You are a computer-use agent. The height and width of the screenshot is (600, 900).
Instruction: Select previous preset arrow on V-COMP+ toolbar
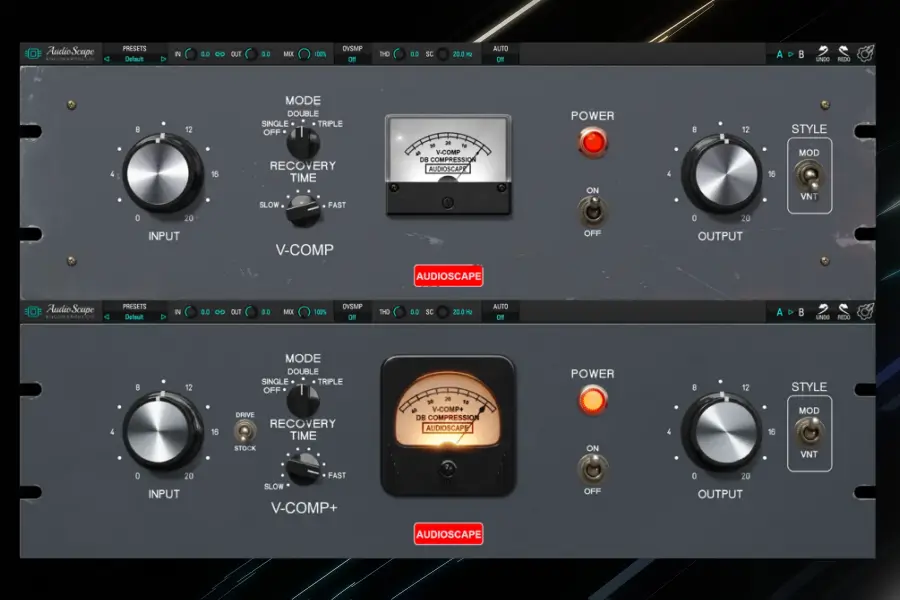(x=107, y=317)
